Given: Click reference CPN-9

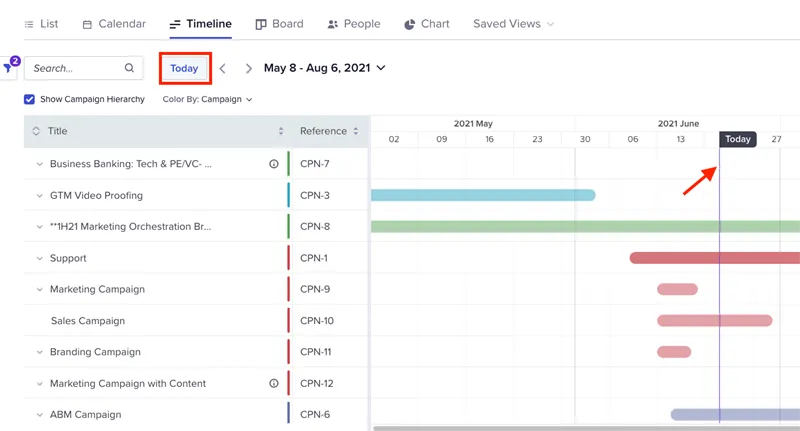Looking at the screenshot, I should (x=315, y=289).
